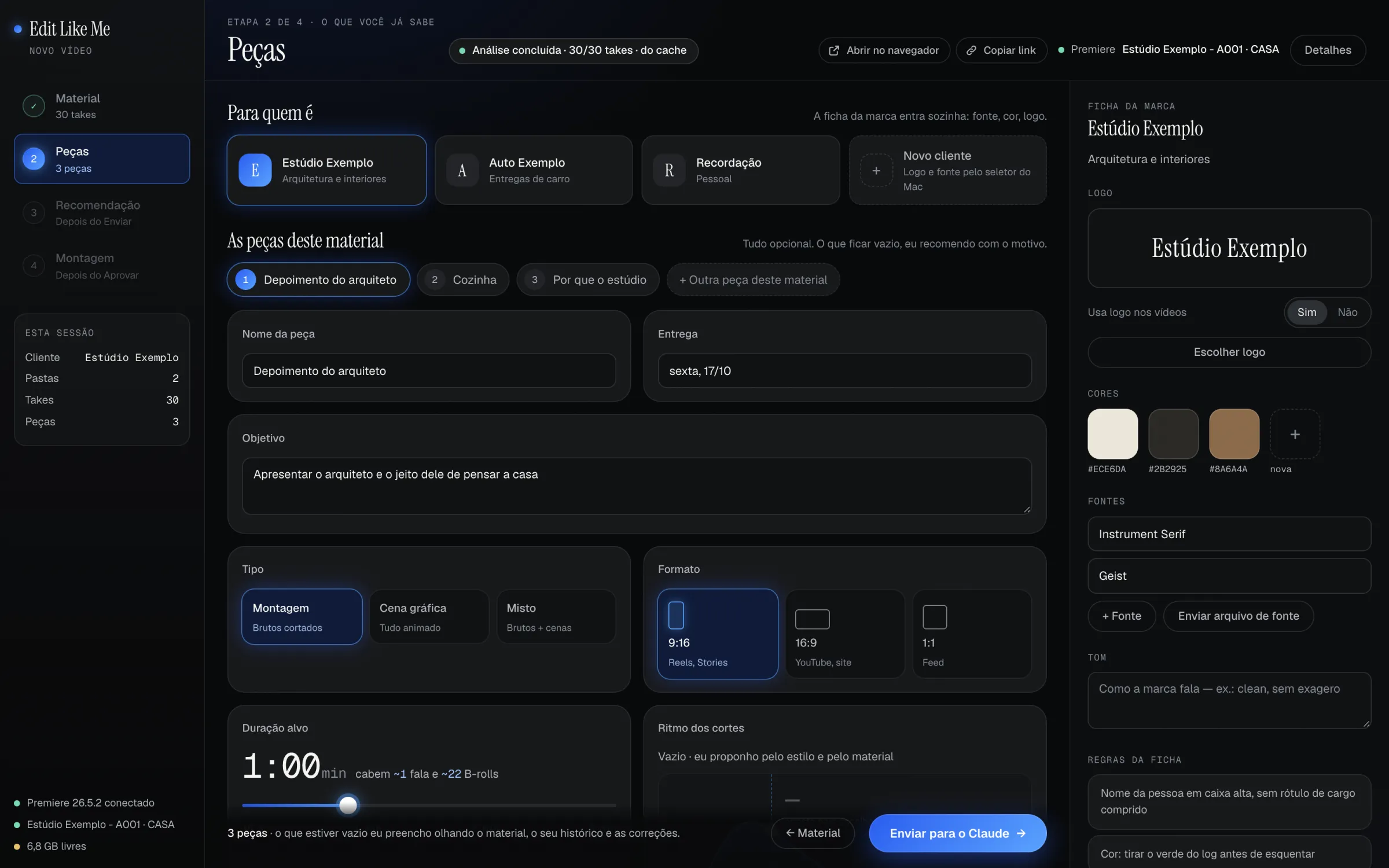Switch to Por que o estúdio tab
This screenshot has height=868, width=1389.
click(x=588, y=279)
